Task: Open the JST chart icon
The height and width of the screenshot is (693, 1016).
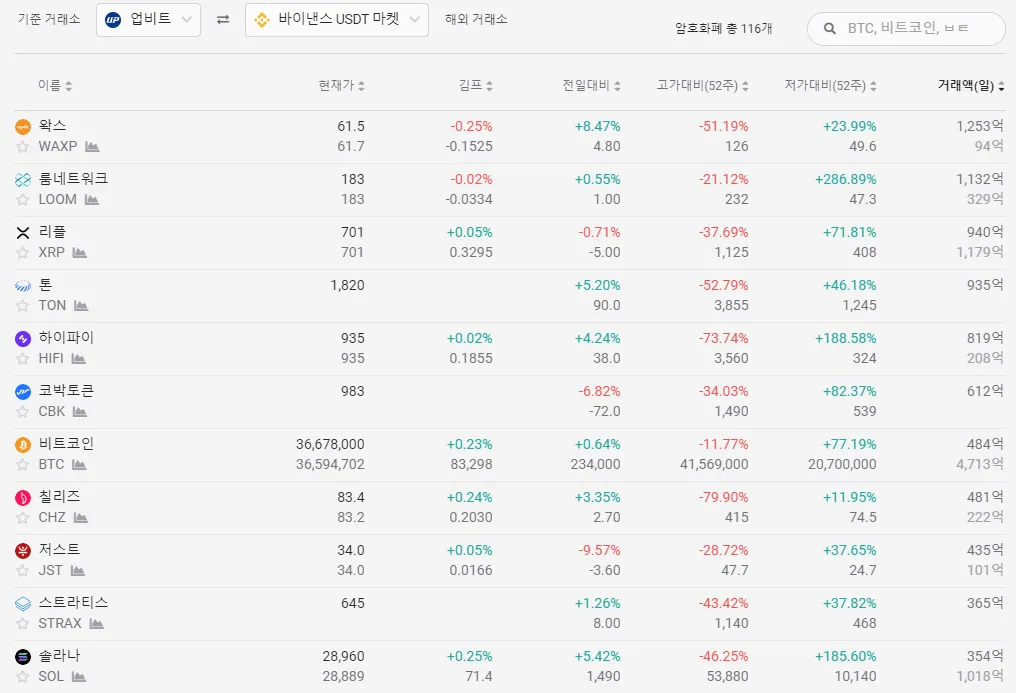Action: (78, 571)
